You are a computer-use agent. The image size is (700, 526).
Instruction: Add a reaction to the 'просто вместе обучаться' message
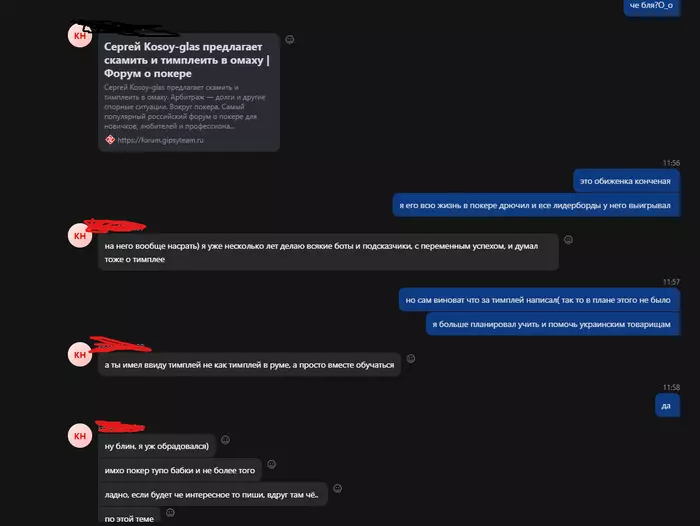(x=411, y=359)
